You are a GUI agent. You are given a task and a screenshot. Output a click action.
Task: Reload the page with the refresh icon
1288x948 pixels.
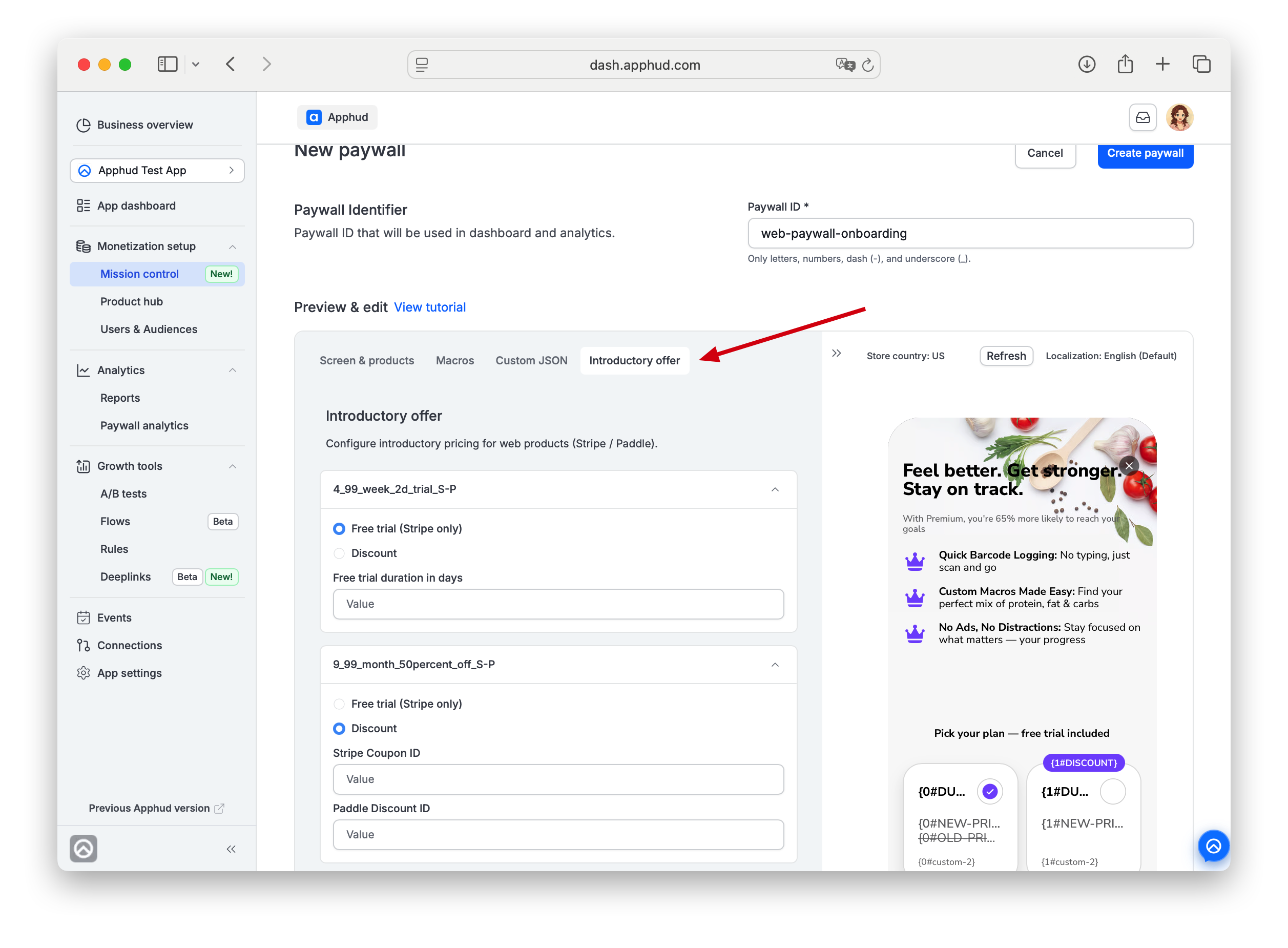[868, 64]
